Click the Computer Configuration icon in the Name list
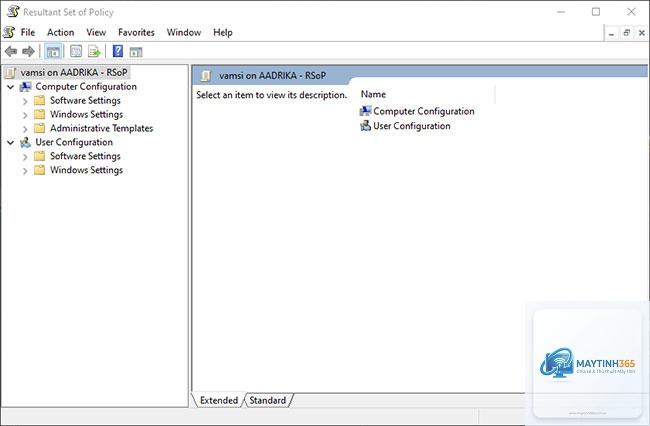Screen dimensions: 650x426 click(x=365, y=111)
